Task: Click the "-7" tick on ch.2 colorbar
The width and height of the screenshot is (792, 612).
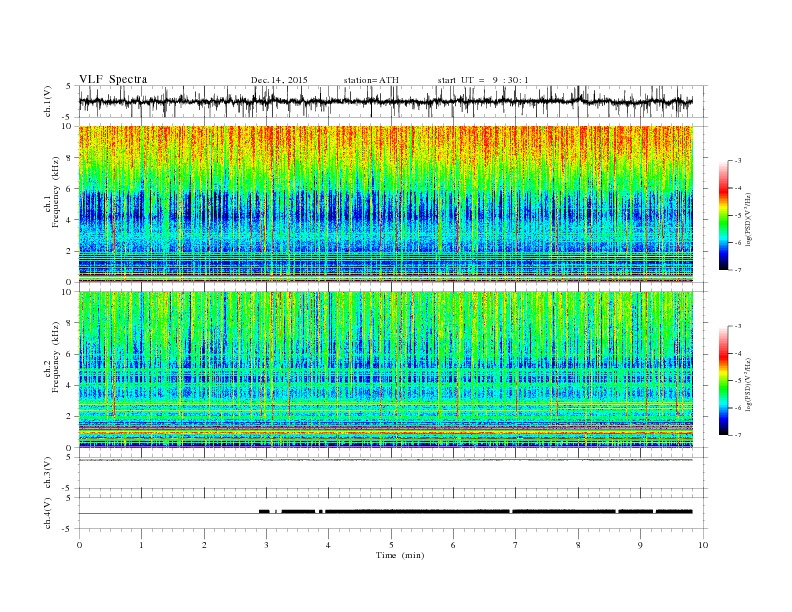Action: pos(738,435)
